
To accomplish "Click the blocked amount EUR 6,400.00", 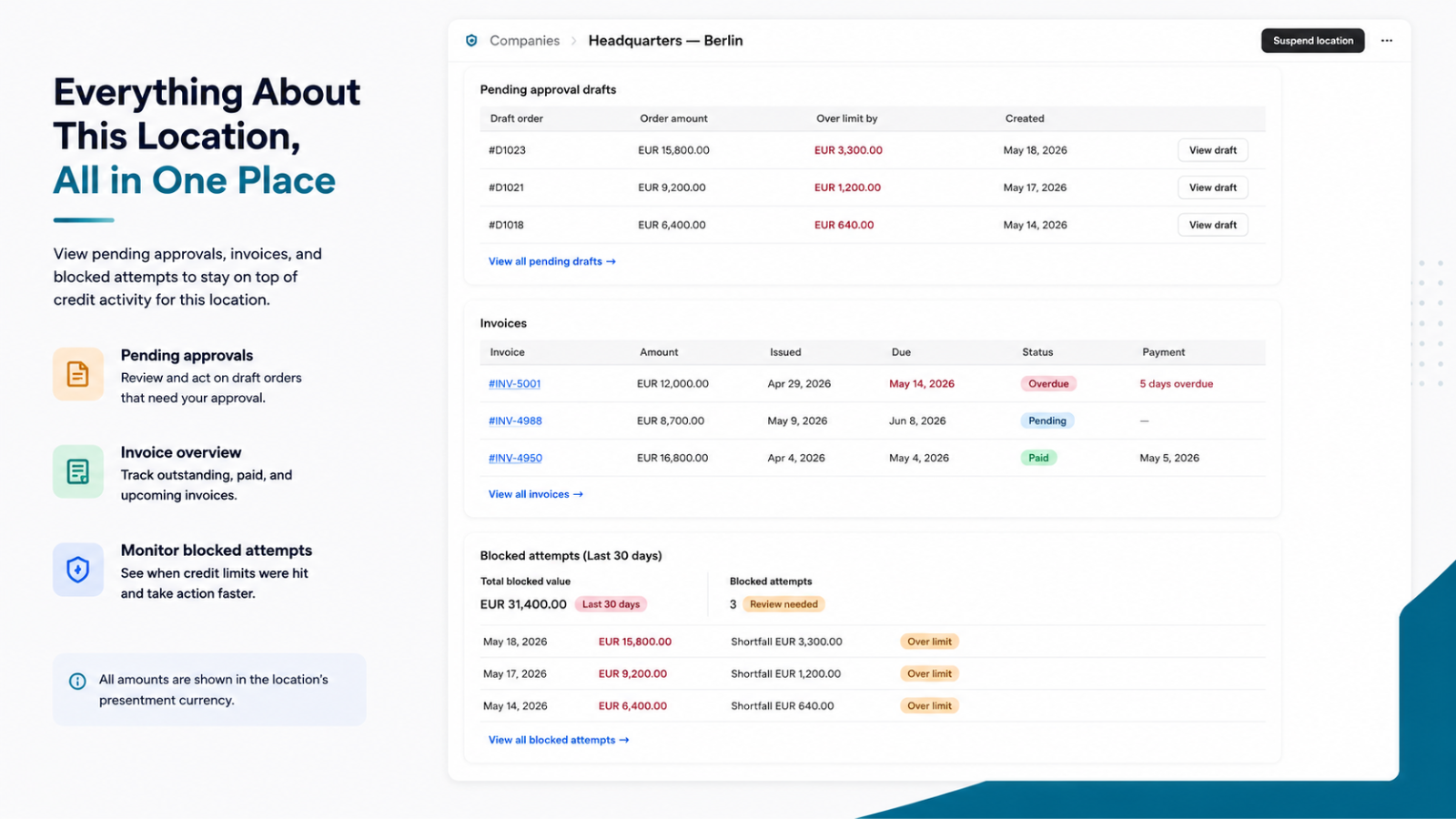I will pos(632,706).
